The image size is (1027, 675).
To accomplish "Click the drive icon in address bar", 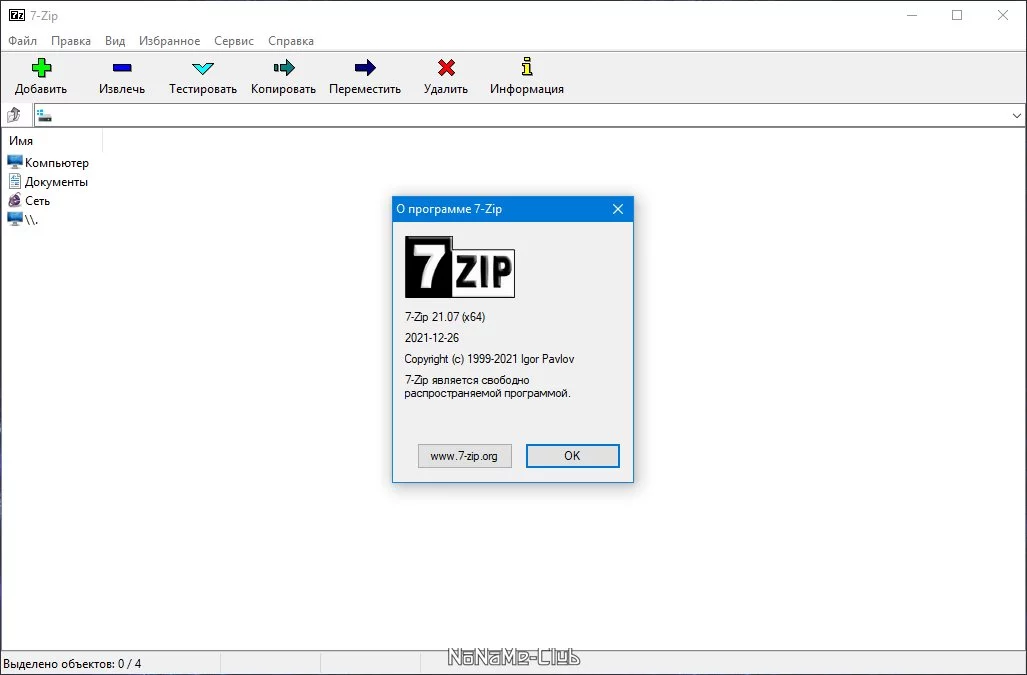I will pos(44,116).
